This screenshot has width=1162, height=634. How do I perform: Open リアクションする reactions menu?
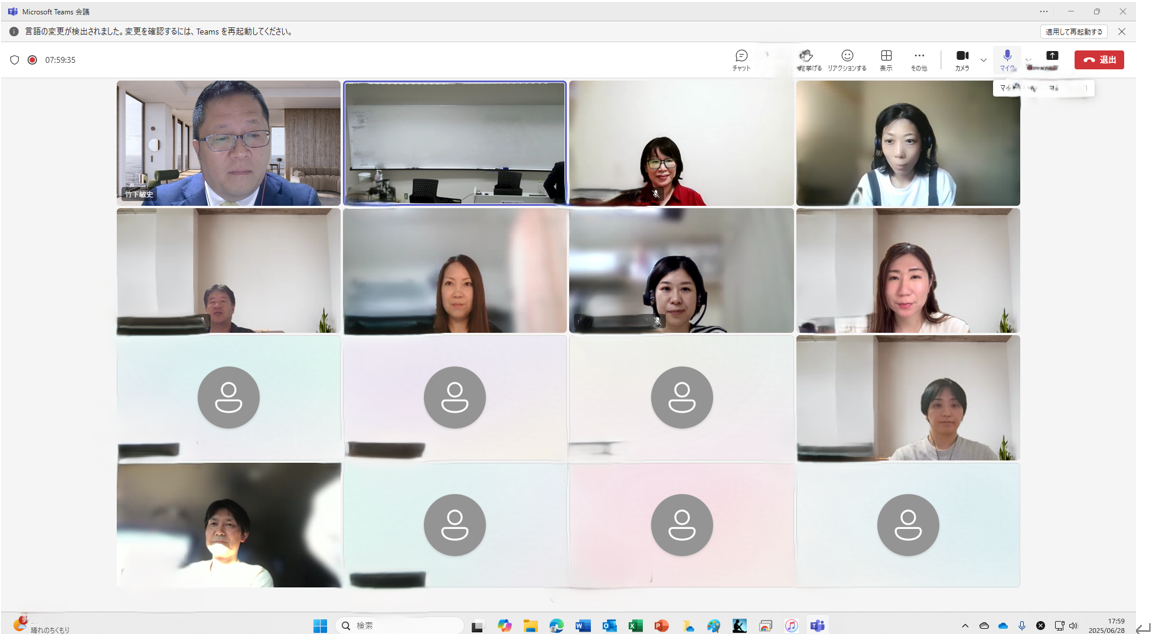point(847,60)
